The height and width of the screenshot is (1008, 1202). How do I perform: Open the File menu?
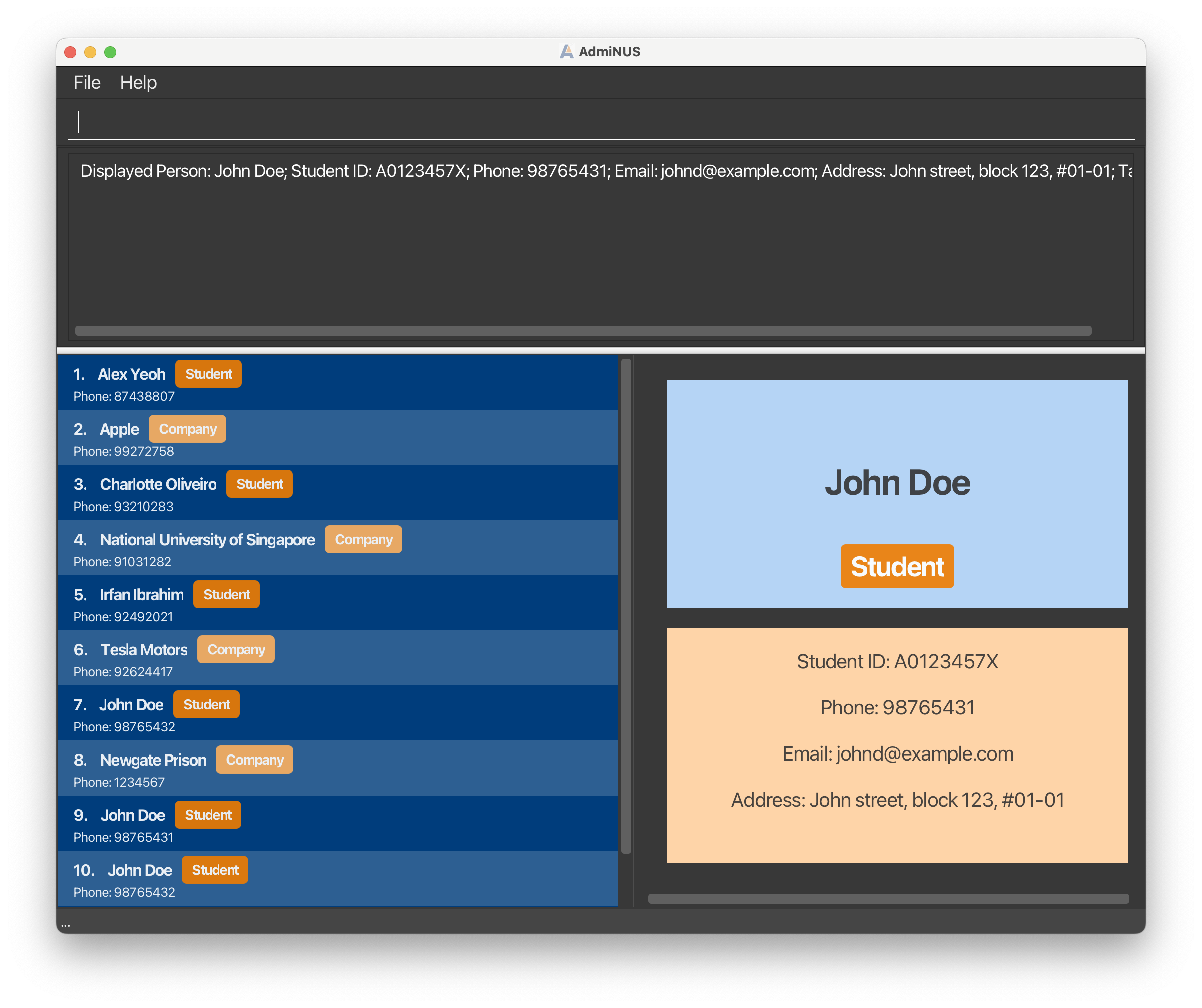coord(87,83)
